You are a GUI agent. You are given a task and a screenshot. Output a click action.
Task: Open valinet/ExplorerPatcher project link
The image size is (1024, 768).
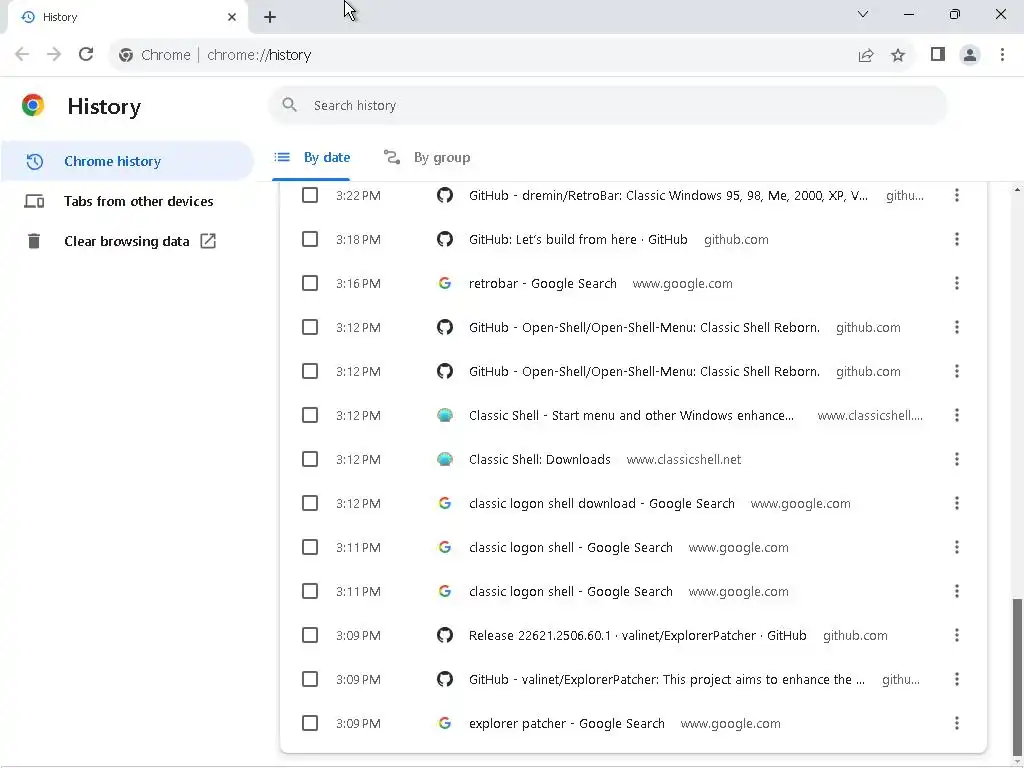(667, 679)
